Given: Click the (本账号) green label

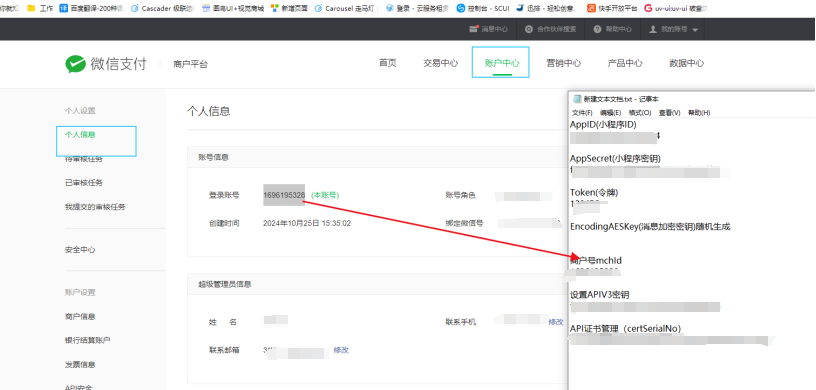Looking at the screenshot, I should [x=325, y=195].
